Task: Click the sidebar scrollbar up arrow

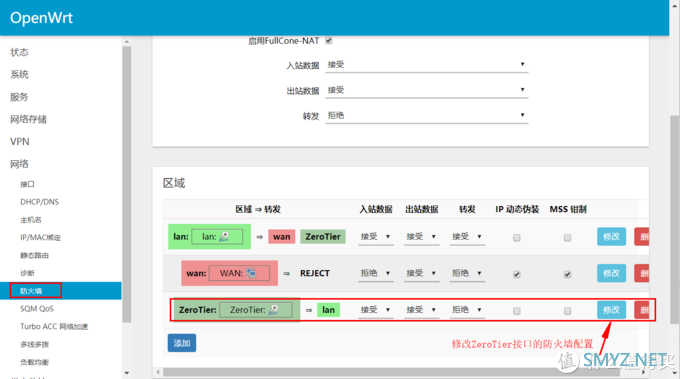Action: 127,42
